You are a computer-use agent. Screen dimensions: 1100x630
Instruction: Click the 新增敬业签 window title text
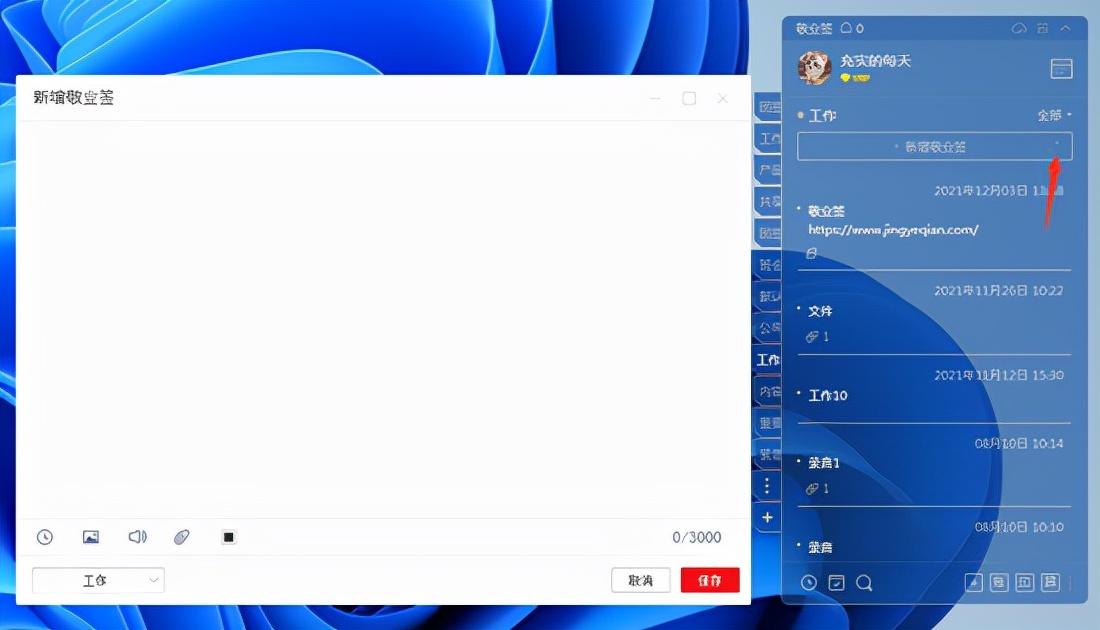[x=74, y=98]
